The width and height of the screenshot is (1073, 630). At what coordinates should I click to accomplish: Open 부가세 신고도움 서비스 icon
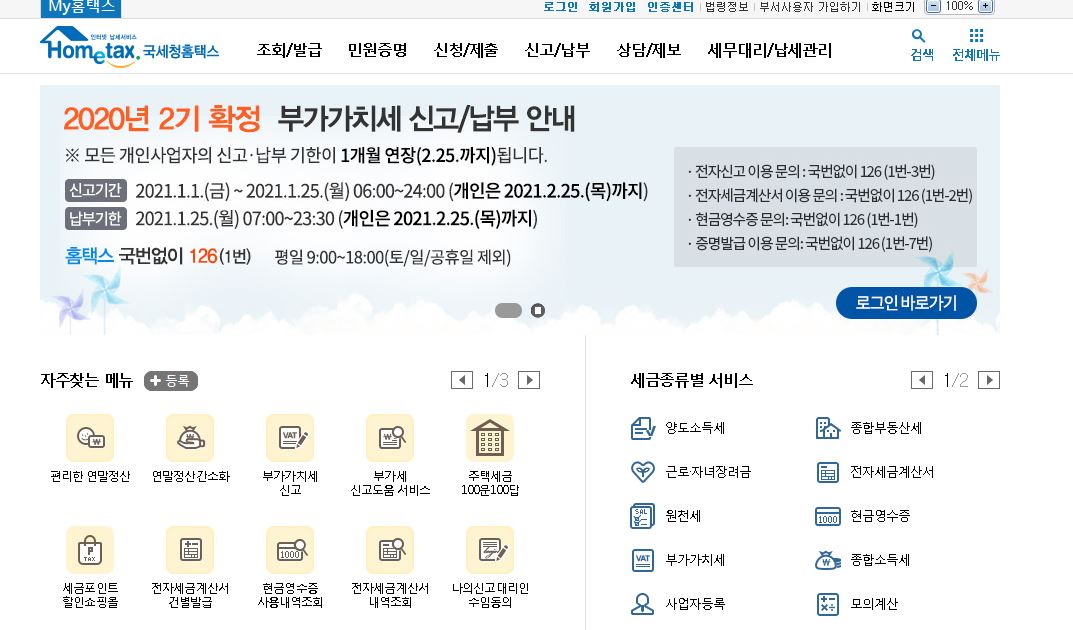(390, 438)
